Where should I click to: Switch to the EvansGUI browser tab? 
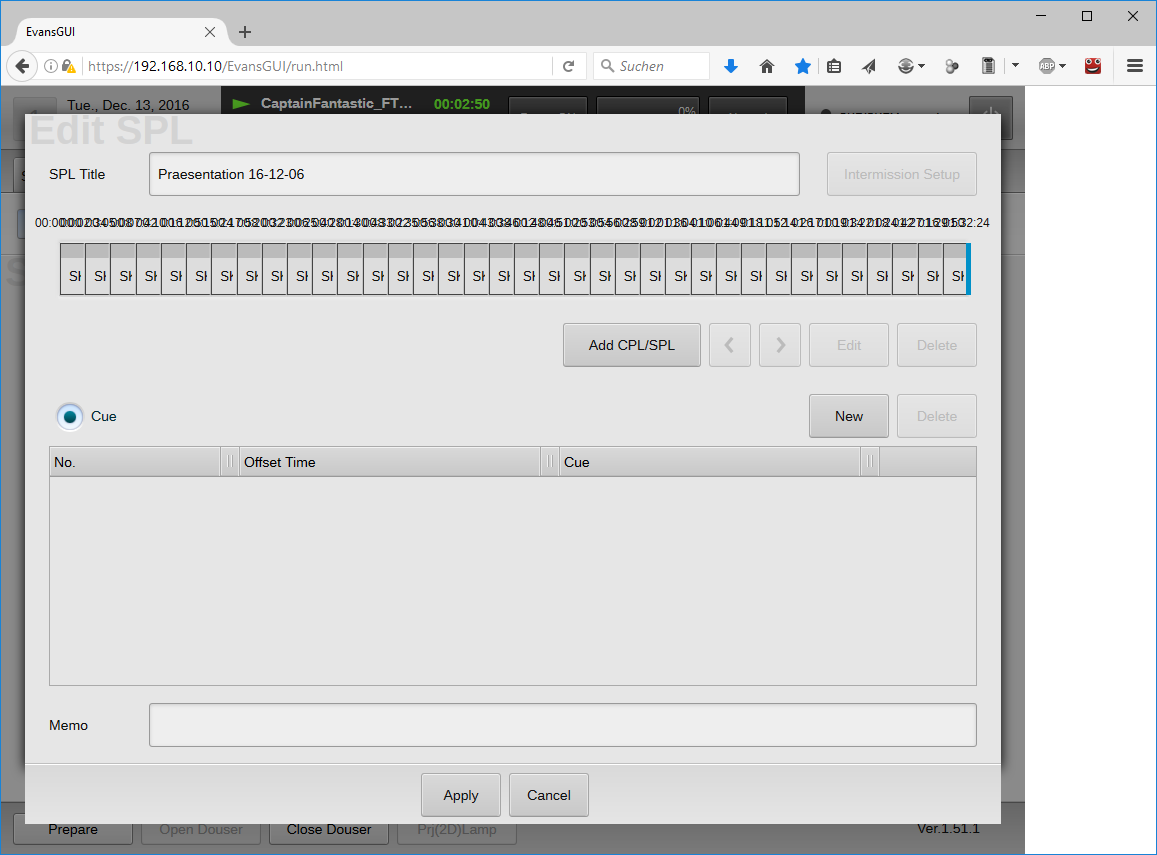click(110, 32)
